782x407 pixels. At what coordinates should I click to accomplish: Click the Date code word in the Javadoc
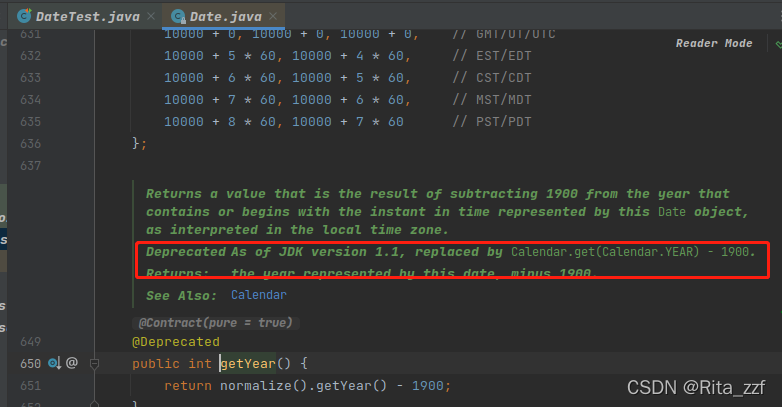tap(672, 212)
